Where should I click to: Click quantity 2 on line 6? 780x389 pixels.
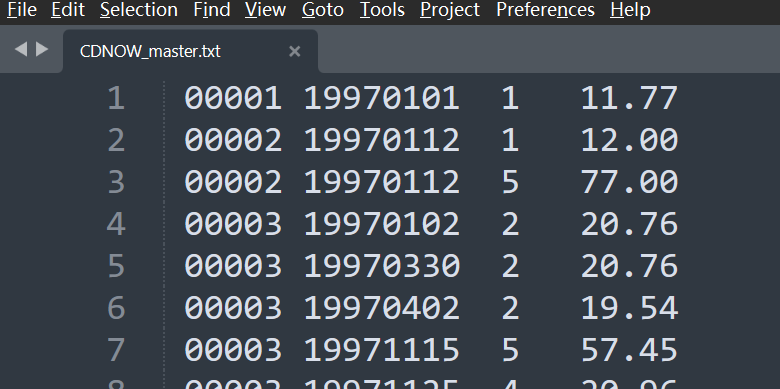(x=510, y=307)
